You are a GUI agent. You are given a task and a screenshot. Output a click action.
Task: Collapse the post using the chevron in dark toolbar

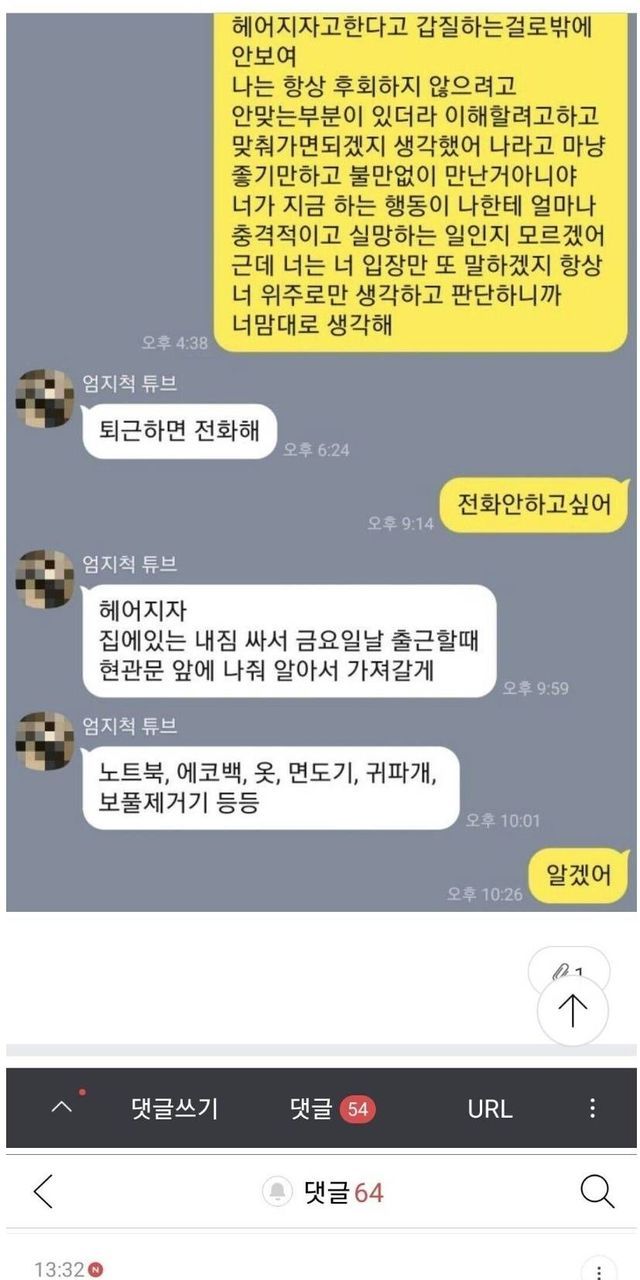(x=62, y=1108)
